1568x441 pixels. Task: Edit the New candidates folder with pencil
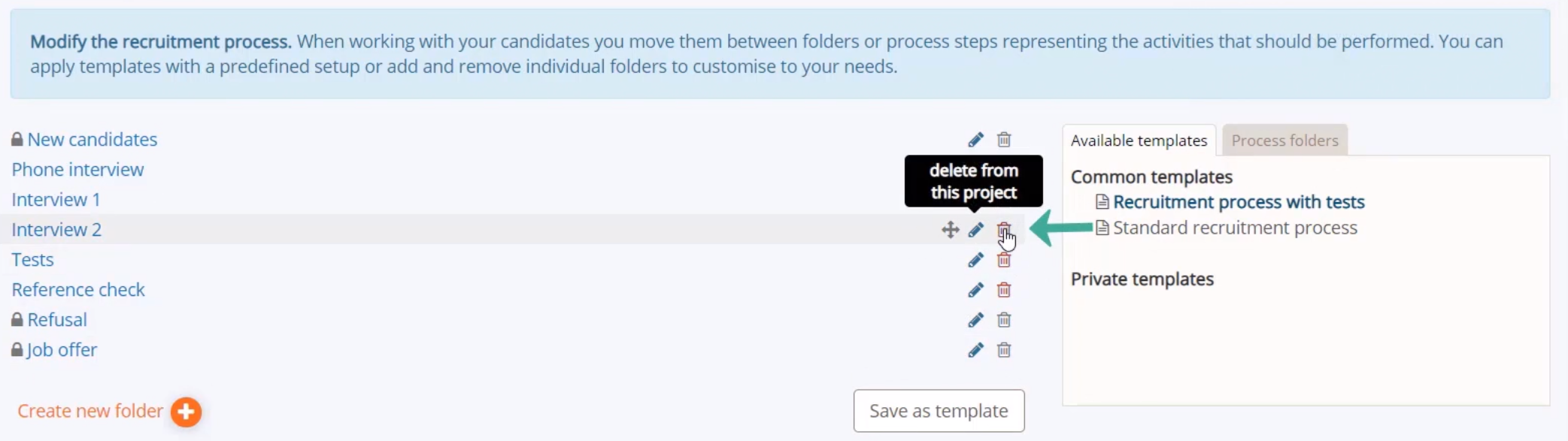coord(975,140)
